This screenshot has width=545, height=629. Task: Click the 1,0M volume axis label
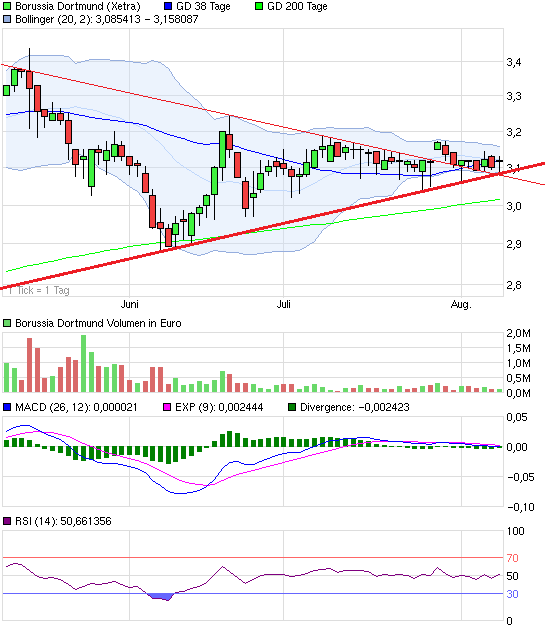pos(518,363)
